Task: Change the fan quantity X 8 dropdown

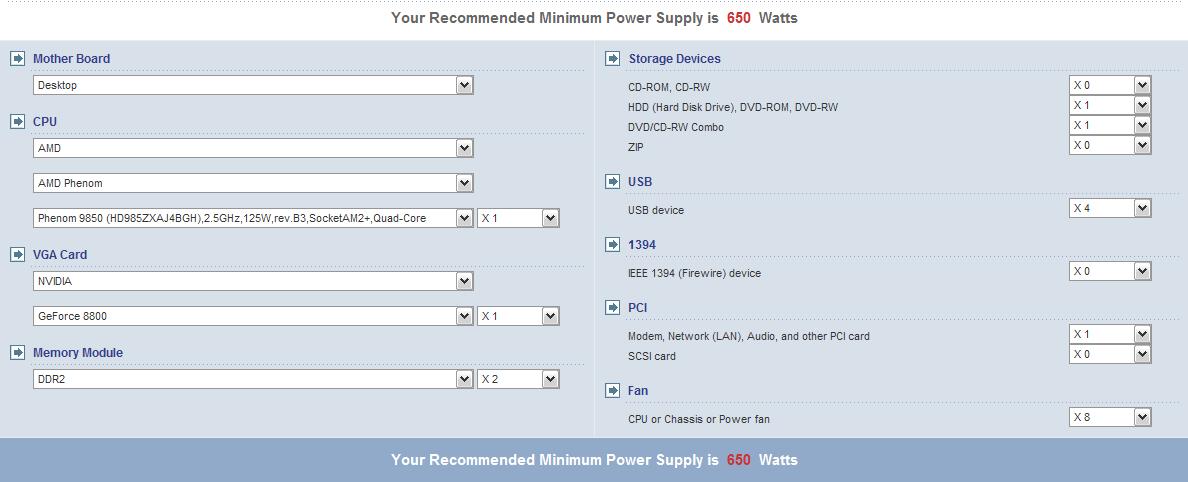Action: pos(1142,417)
